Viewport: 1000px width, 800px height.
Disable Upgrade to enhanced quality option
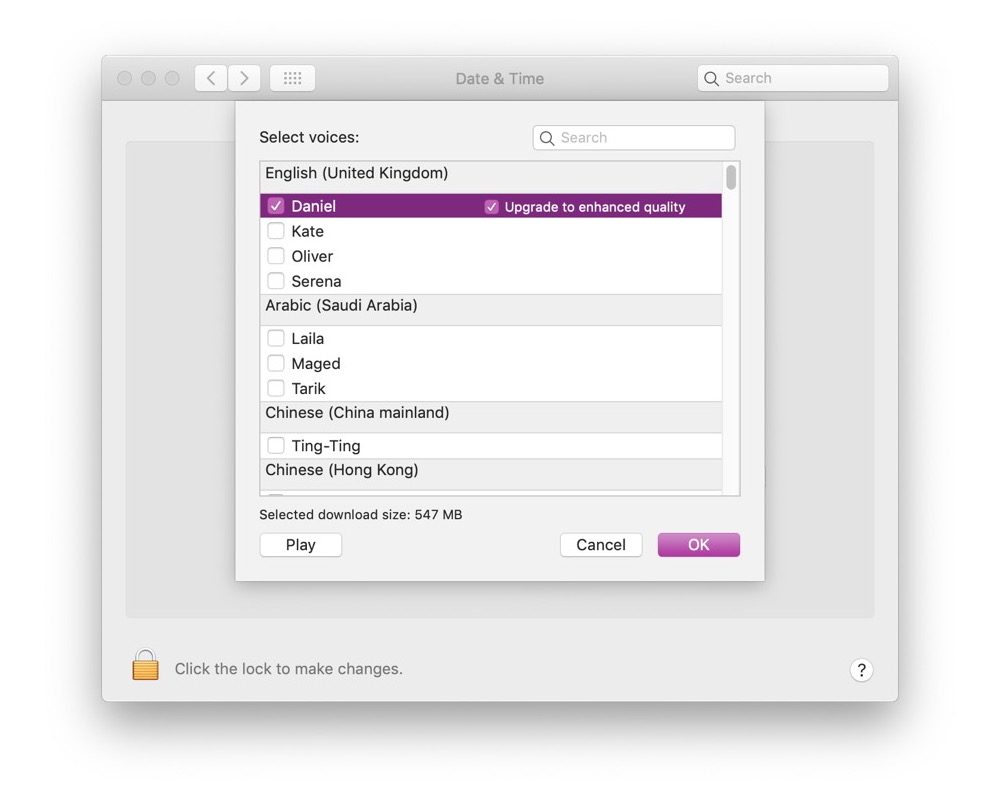pos(491,207)
